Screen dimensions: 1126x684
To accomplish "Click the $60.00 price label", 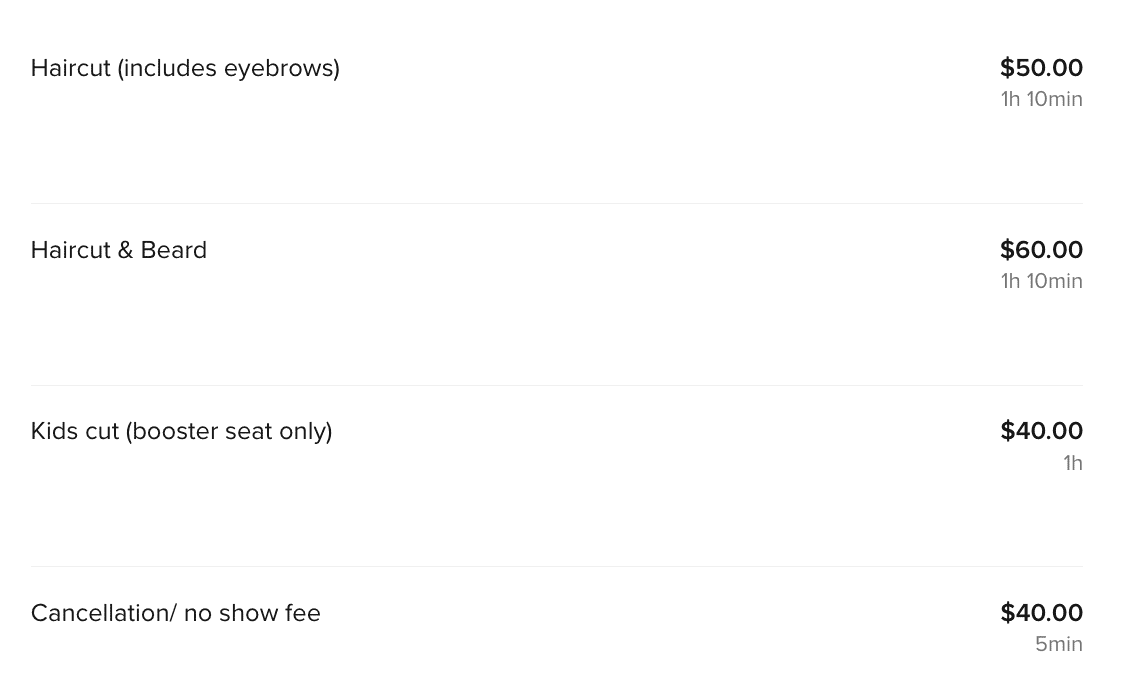I will point(1041,249).
